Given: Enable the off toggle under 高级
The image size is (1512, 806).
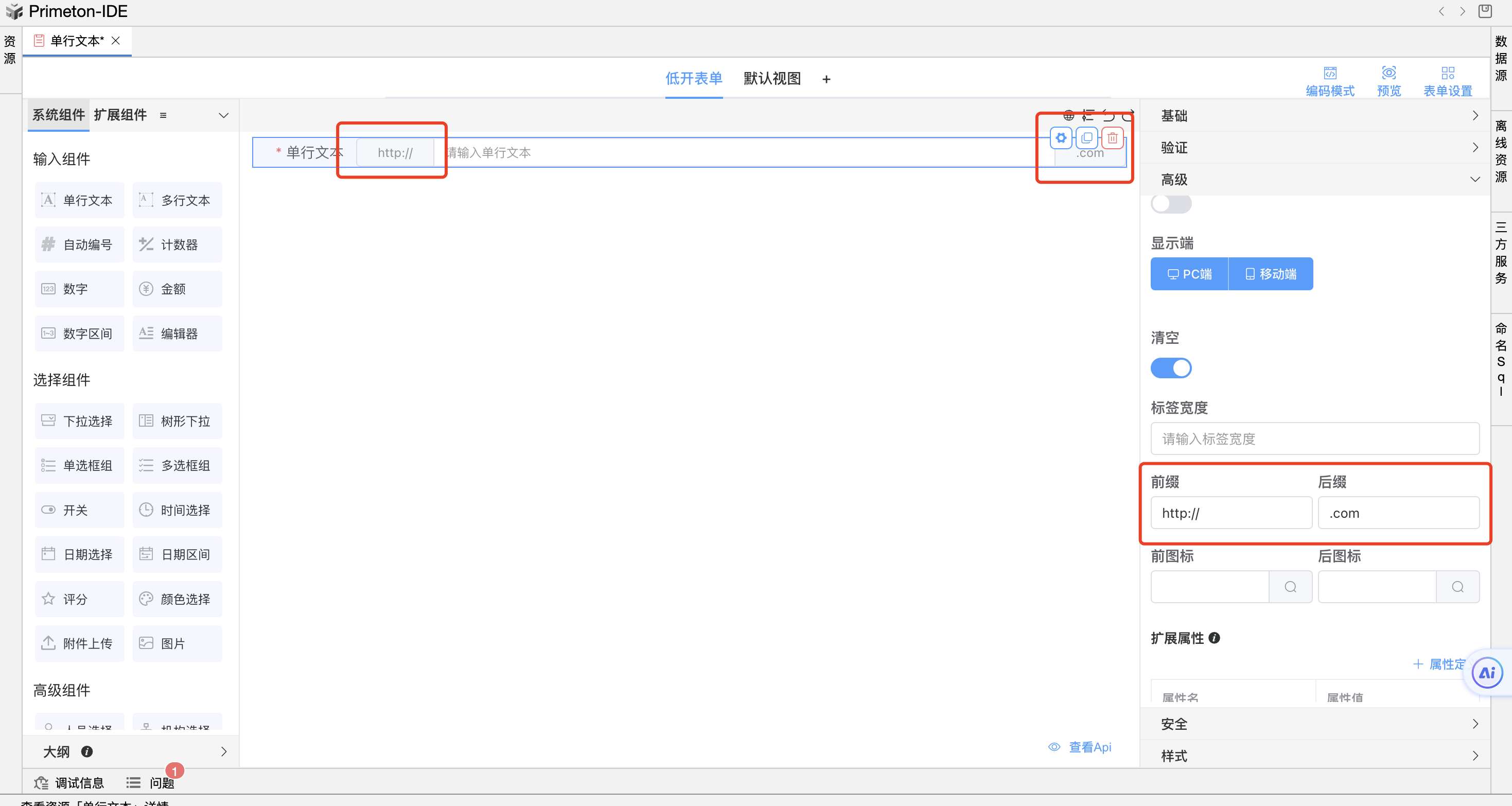Looking at the screenshot, I should tap(1171, 204).
